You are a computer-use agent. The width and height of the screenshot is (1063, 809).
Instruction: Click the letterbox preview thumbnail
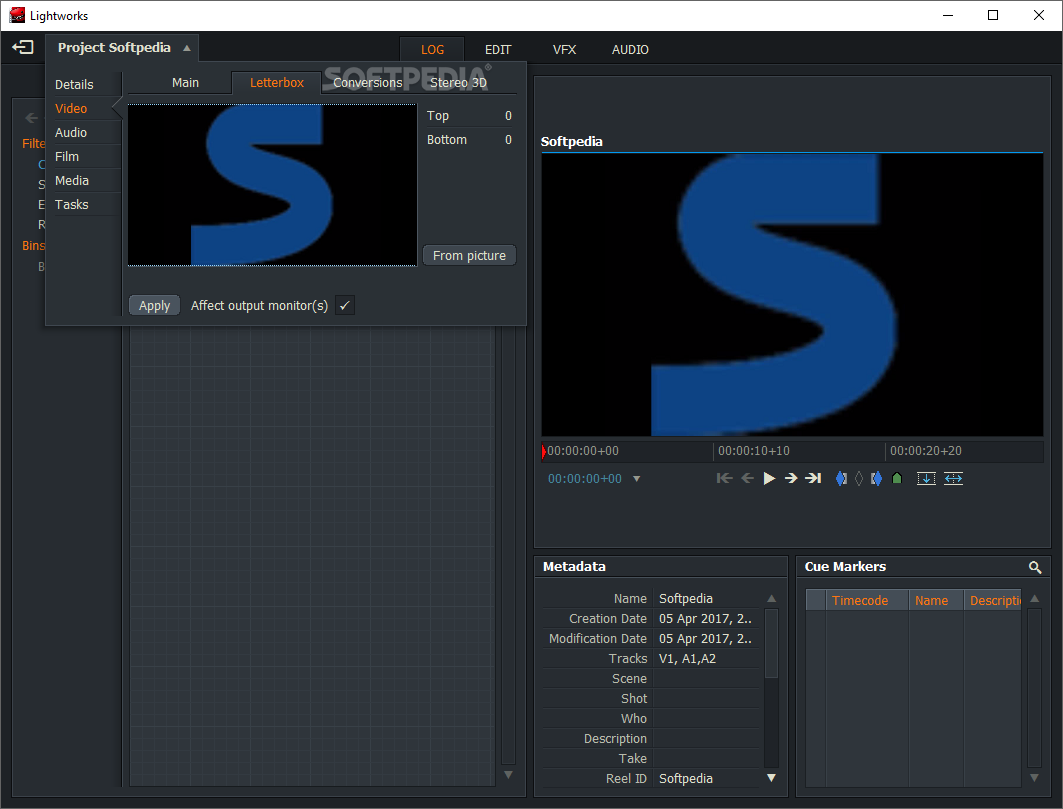(272, 184)
